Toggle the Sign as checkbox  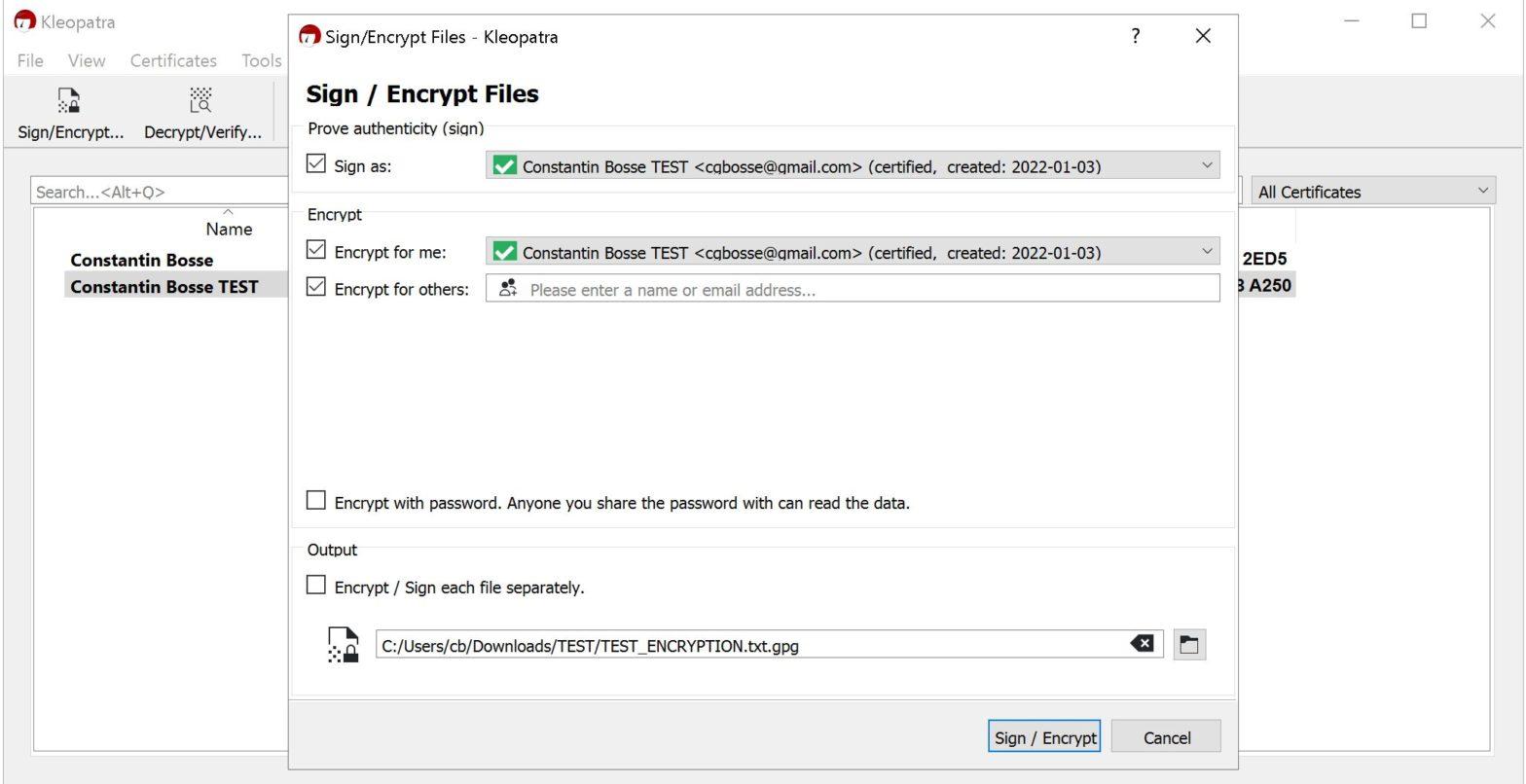tap(316, 164)
